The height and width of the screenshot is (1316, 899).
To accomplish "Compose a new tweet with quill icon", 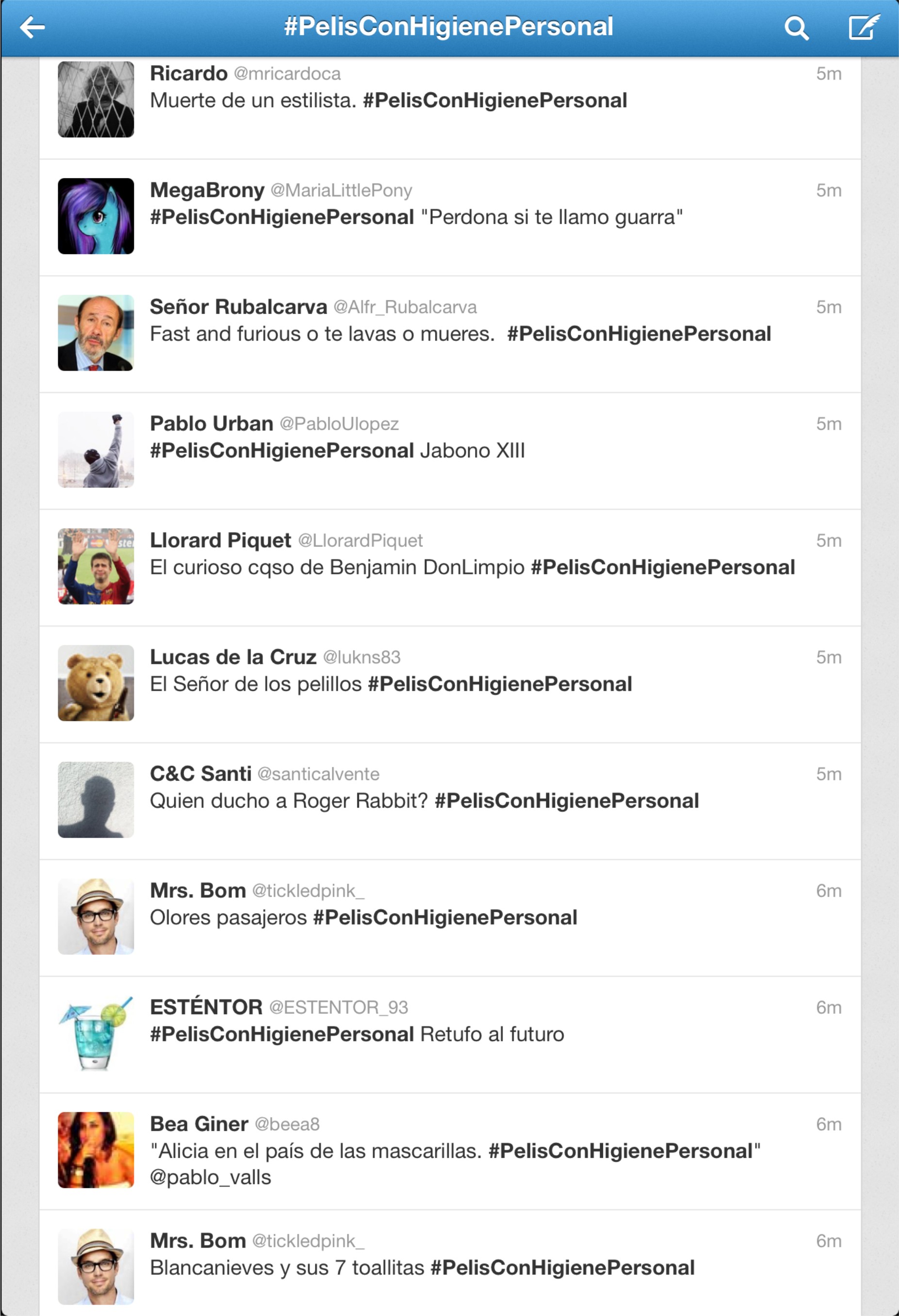I will [x=863, y=27].
